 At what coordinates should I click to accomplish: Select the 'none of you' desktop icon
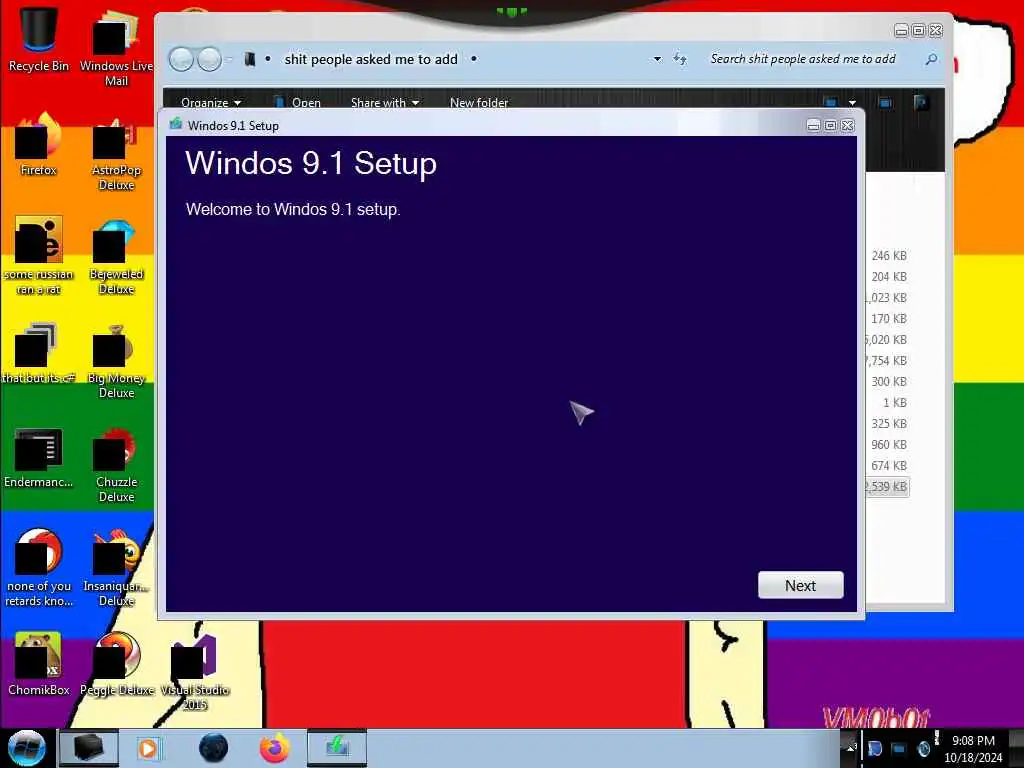(x=39, y=567)
